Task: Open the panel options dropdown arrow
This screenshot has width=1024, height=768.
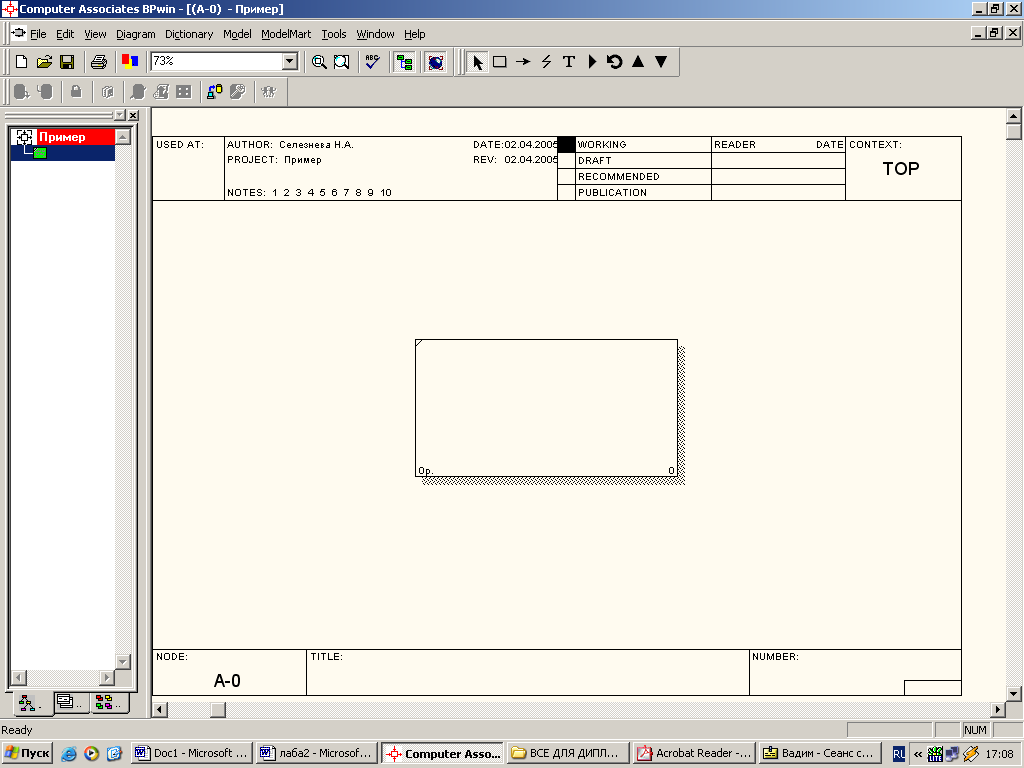Action: point(119,116)
